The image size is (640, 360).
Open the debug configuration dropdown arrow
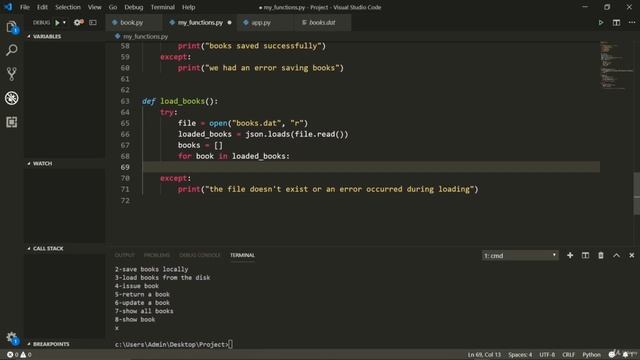click(x=64, y=23)
